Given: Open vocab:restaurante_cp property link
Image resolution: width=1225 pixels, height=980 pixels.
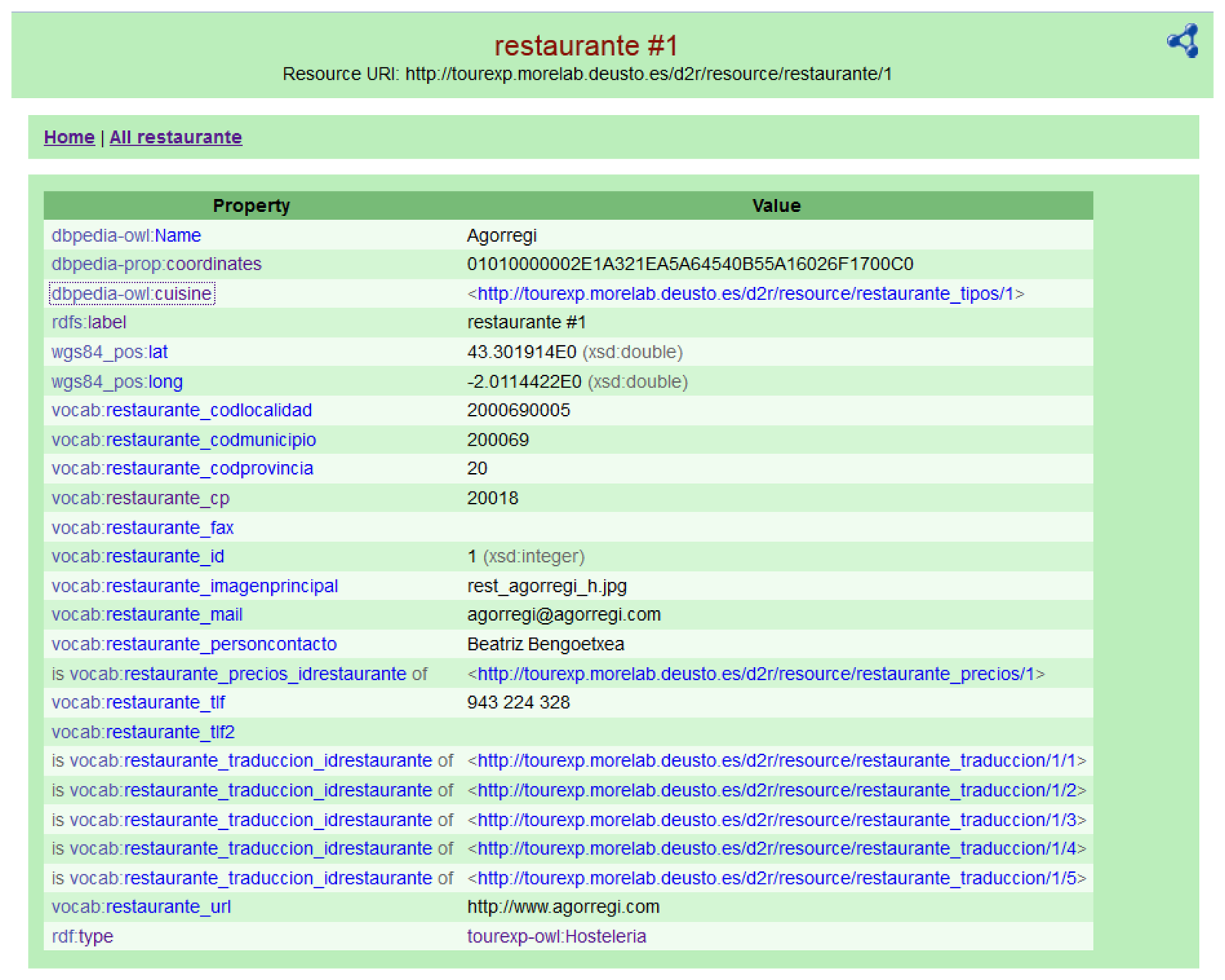Looking at the screenshot, I should (140, 498).
